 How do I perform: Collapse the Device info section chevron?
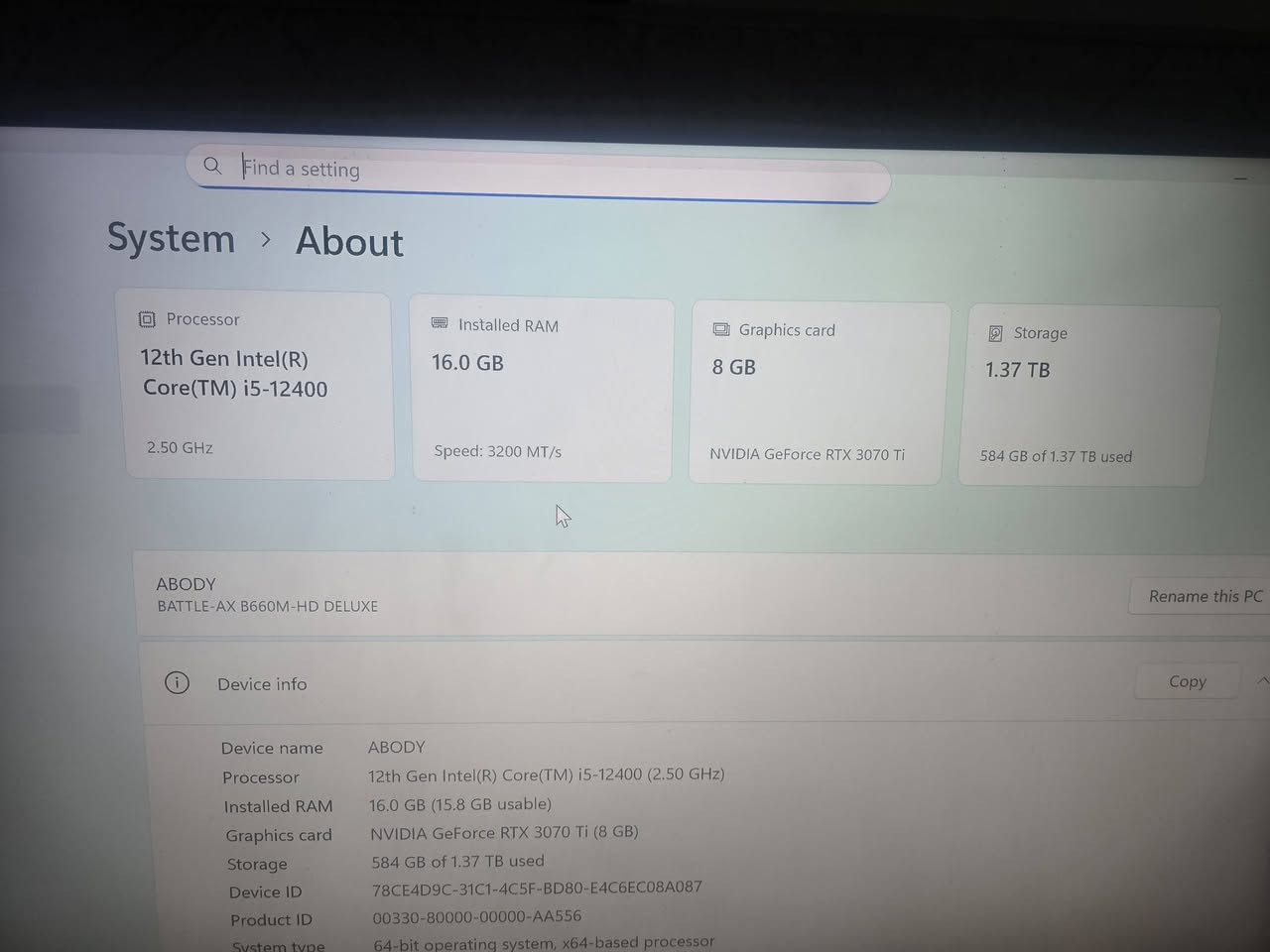point(1262,681)
